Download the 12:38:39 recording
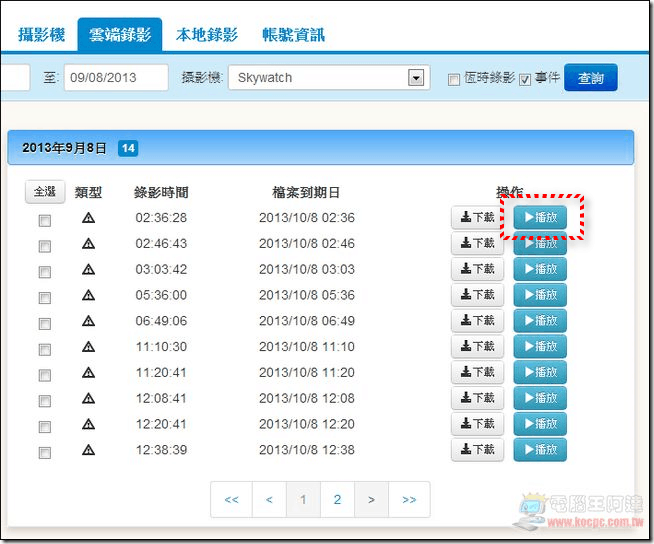The width and height of the screenshot is (654, 544). (477, 450)
